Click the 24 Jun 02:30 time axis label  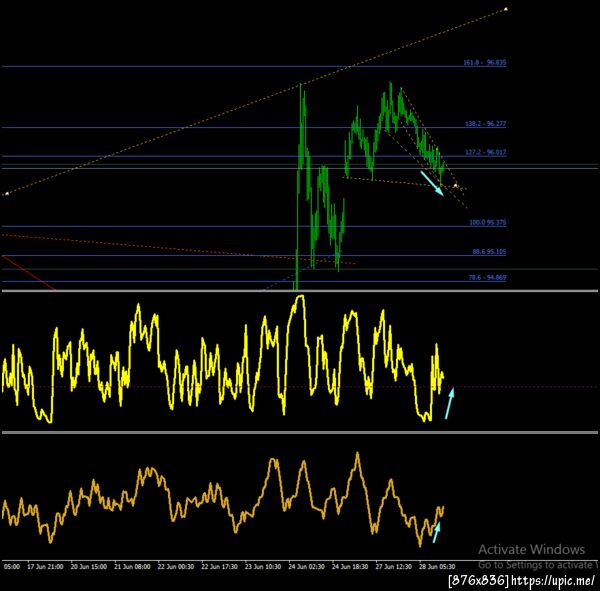coord(307,567)
